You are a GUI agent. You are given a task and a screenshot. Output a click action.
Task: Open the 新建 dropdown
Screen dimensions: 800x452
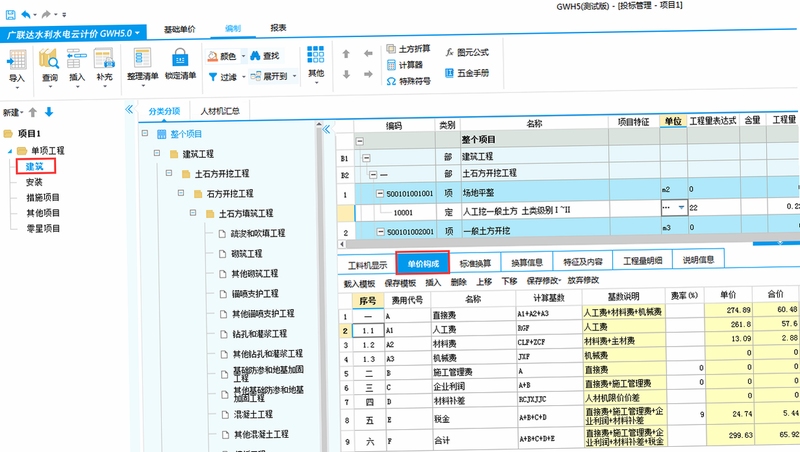click(x=13, y=112)
